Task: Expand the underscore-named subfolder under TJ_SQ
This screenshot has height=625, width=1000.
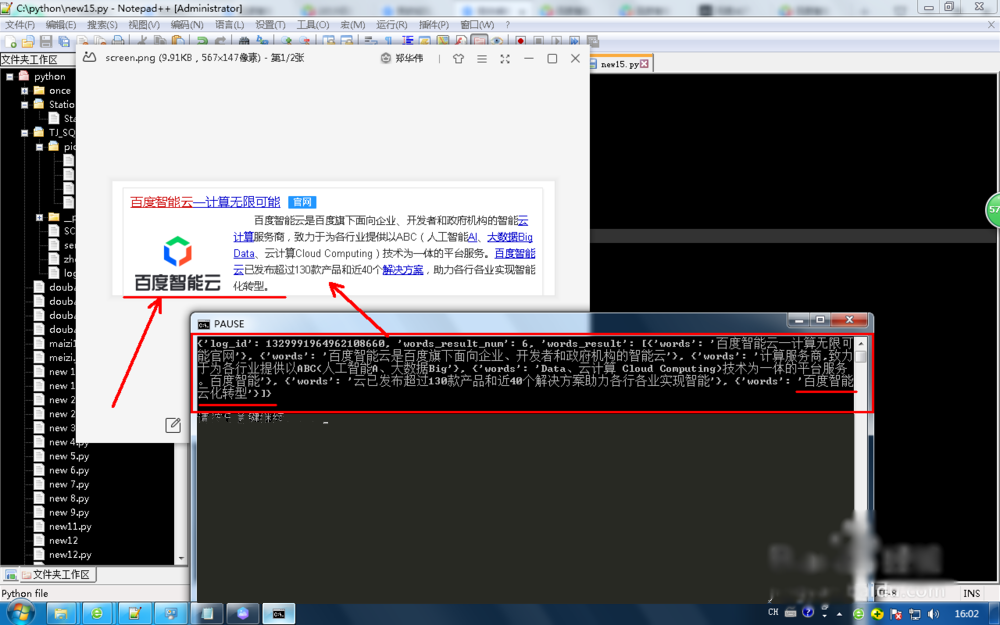Action: pyautogui.click(x=39, y=217)
